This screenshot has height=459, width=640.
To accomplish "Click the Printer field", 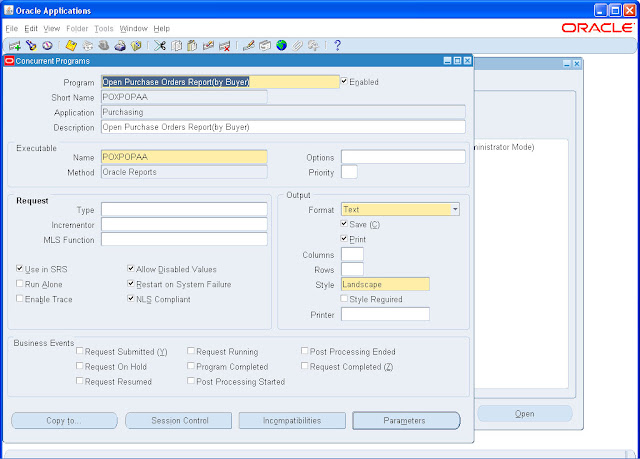I will point(385,314).
